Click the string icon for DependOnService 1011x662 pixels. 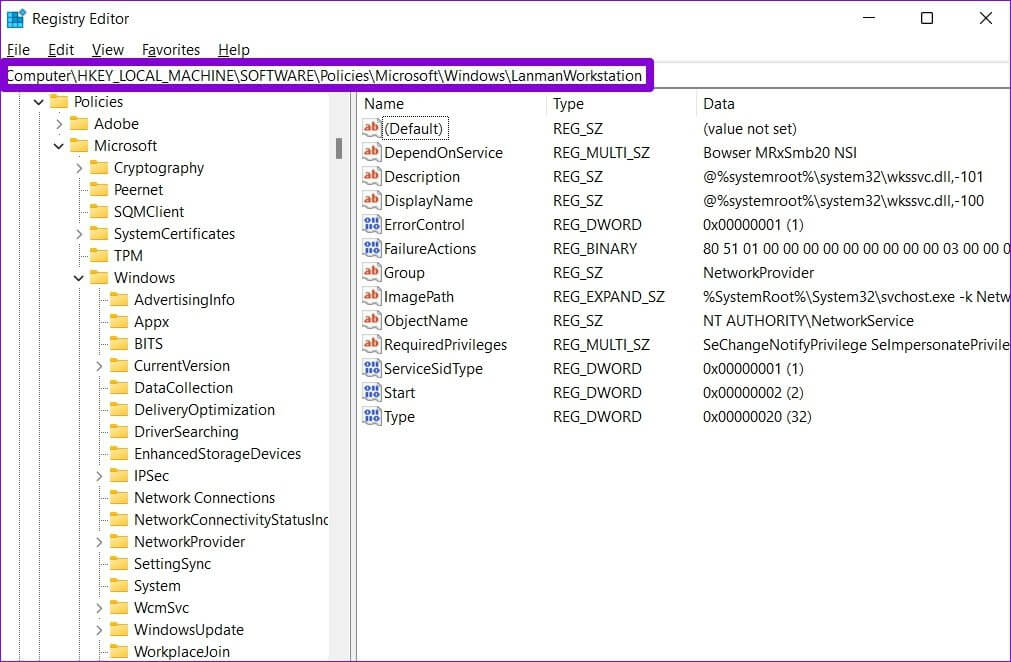371,152
